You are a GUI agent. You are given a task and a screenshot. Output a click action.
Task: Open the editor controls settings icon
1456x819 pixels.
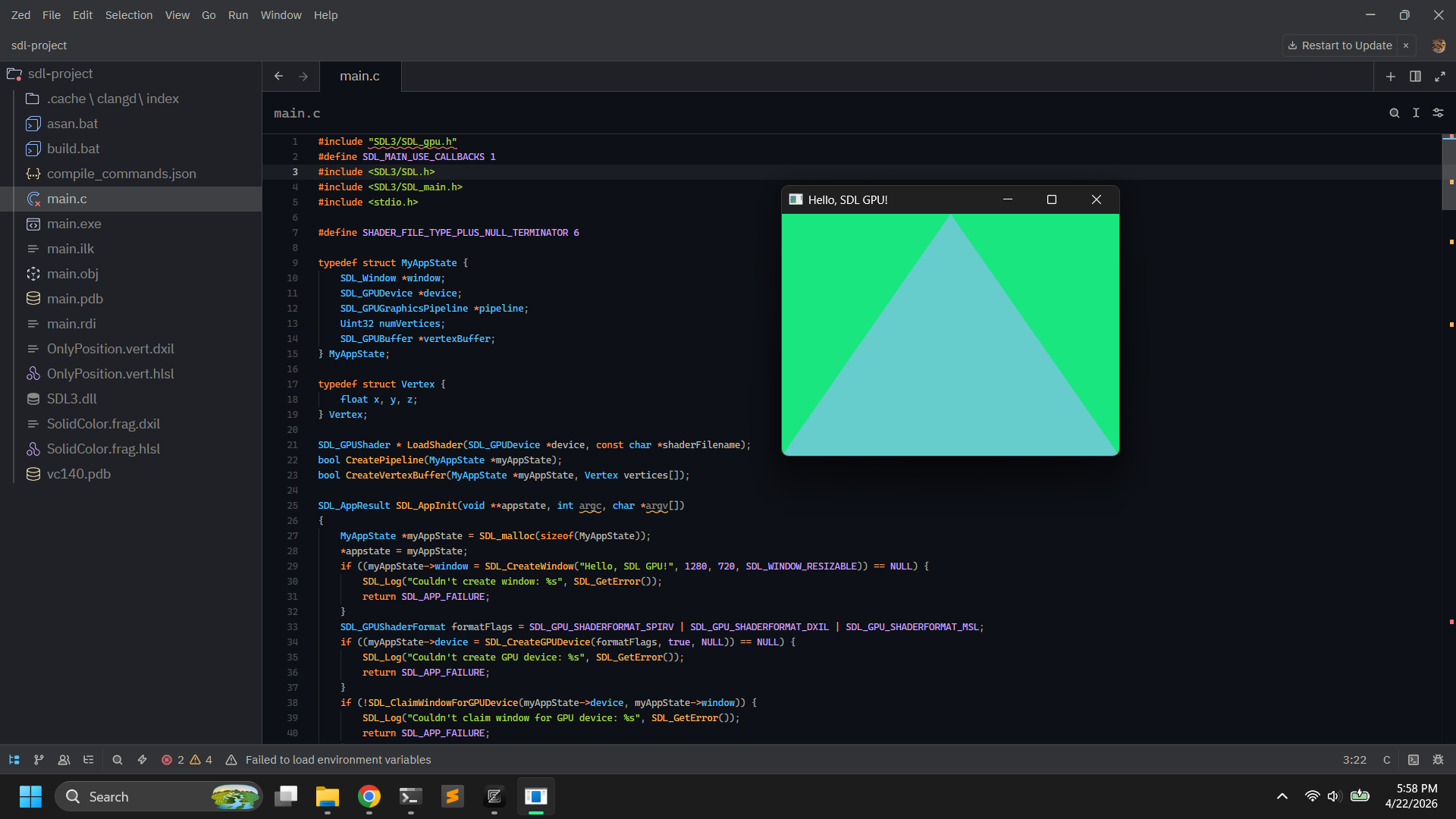(x=1438, y=113)
